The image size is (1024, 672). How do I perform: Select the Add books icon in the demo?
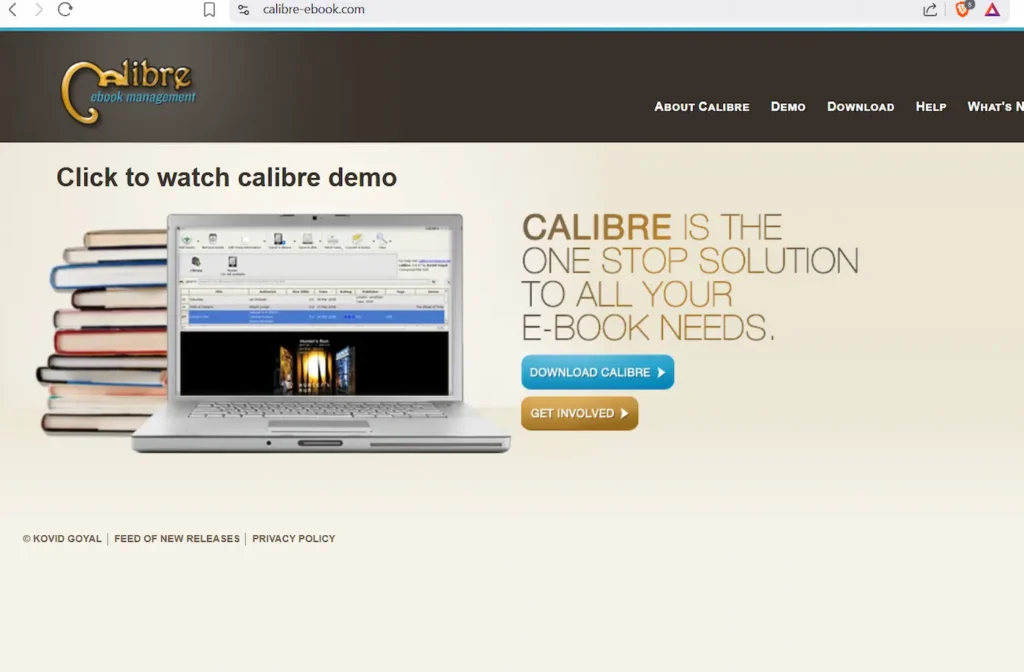[x=186, y=238]
